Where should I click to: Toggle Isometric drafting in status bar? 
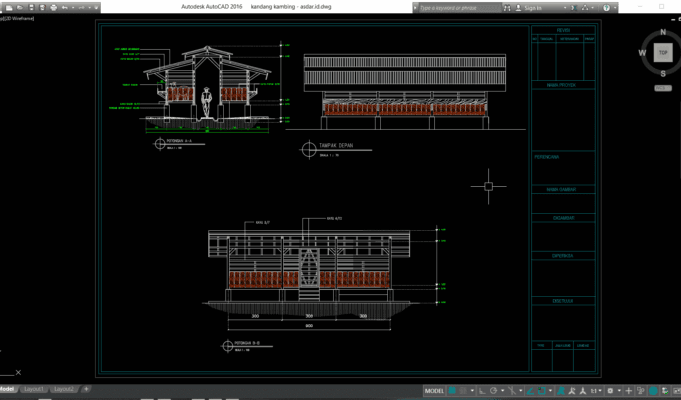tap(512, 391)
